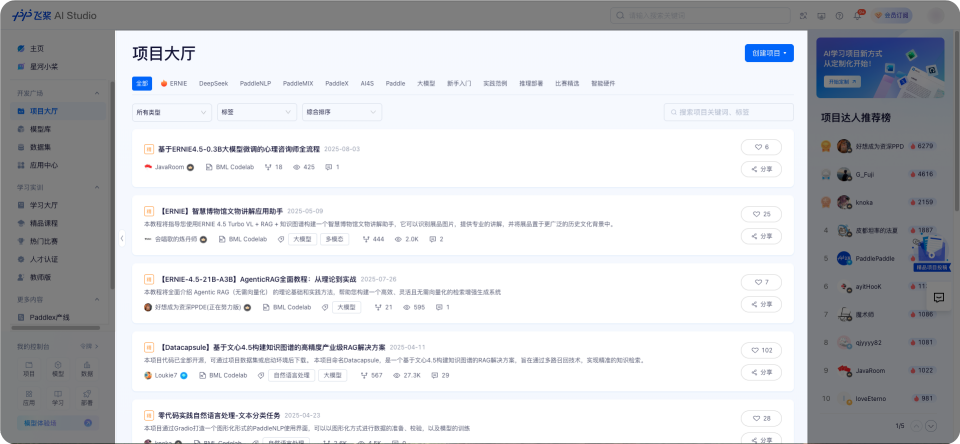
Task: Click the user avatar in the top right
Action: pos(936,16)
